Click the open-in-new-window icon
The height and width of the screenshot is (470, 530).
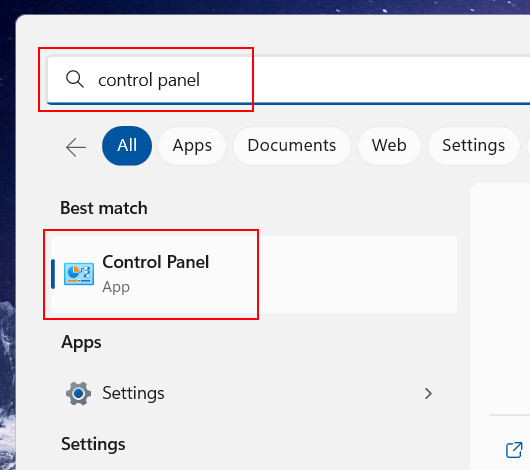coord(514,450)
